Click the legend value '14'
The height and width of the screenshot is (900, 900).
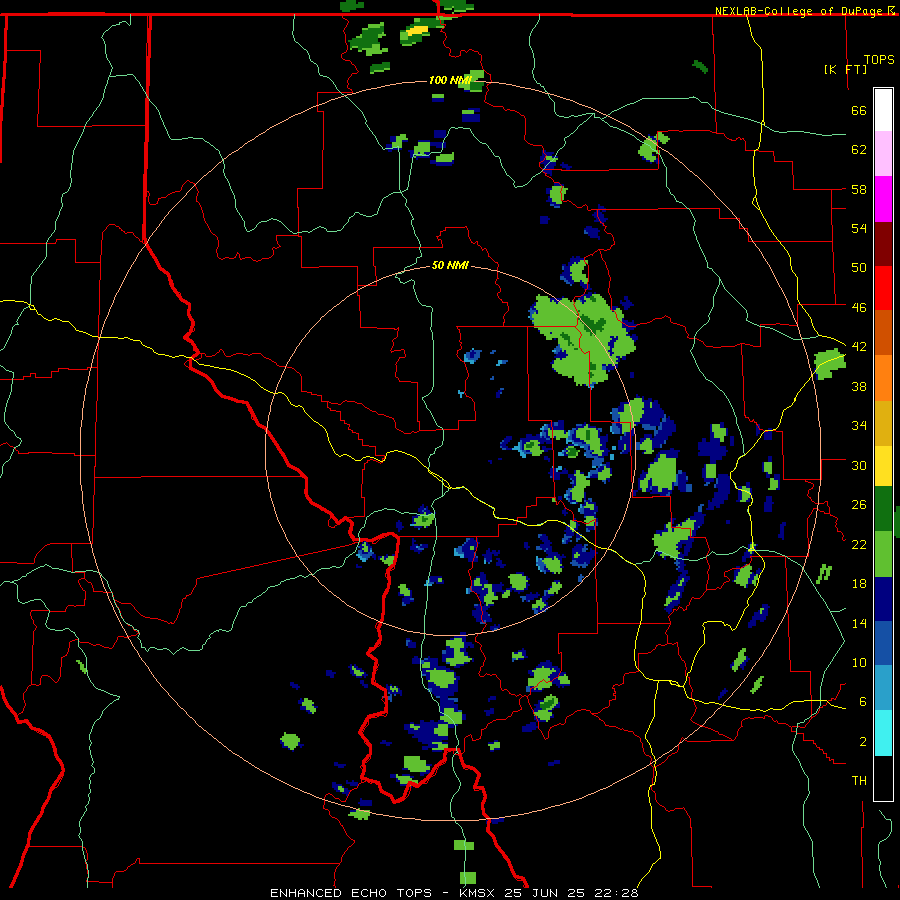(x=859, y=623)
